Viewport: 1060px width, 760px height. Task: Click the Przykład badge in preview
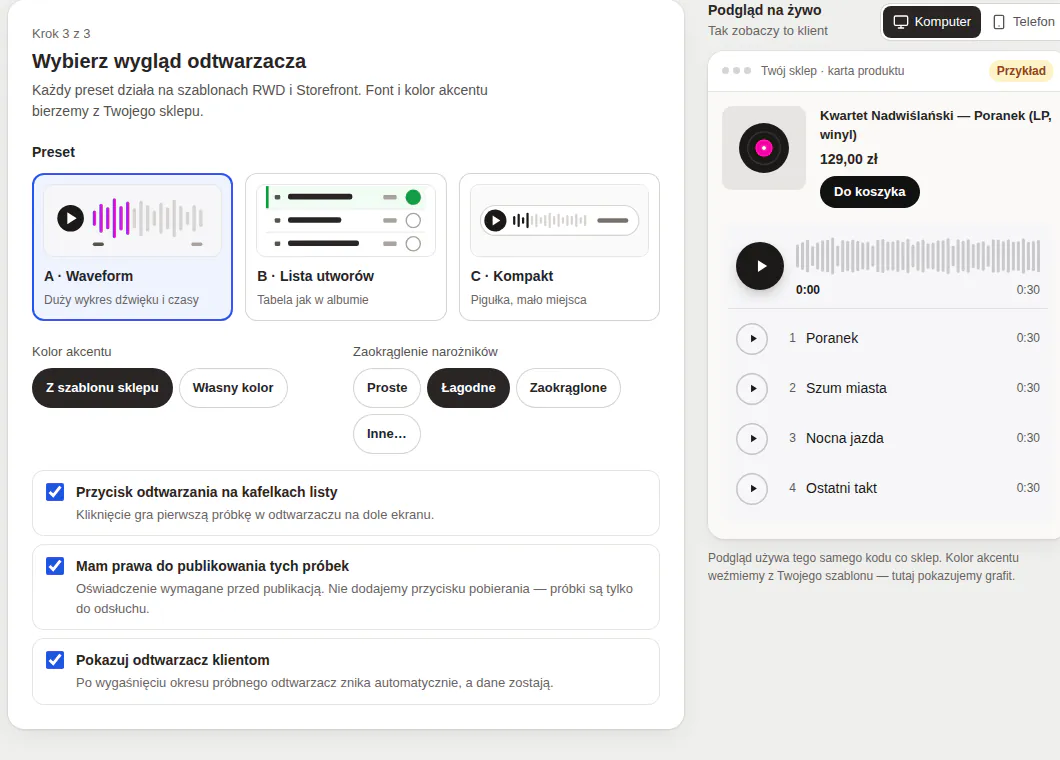pos(1021,71)
